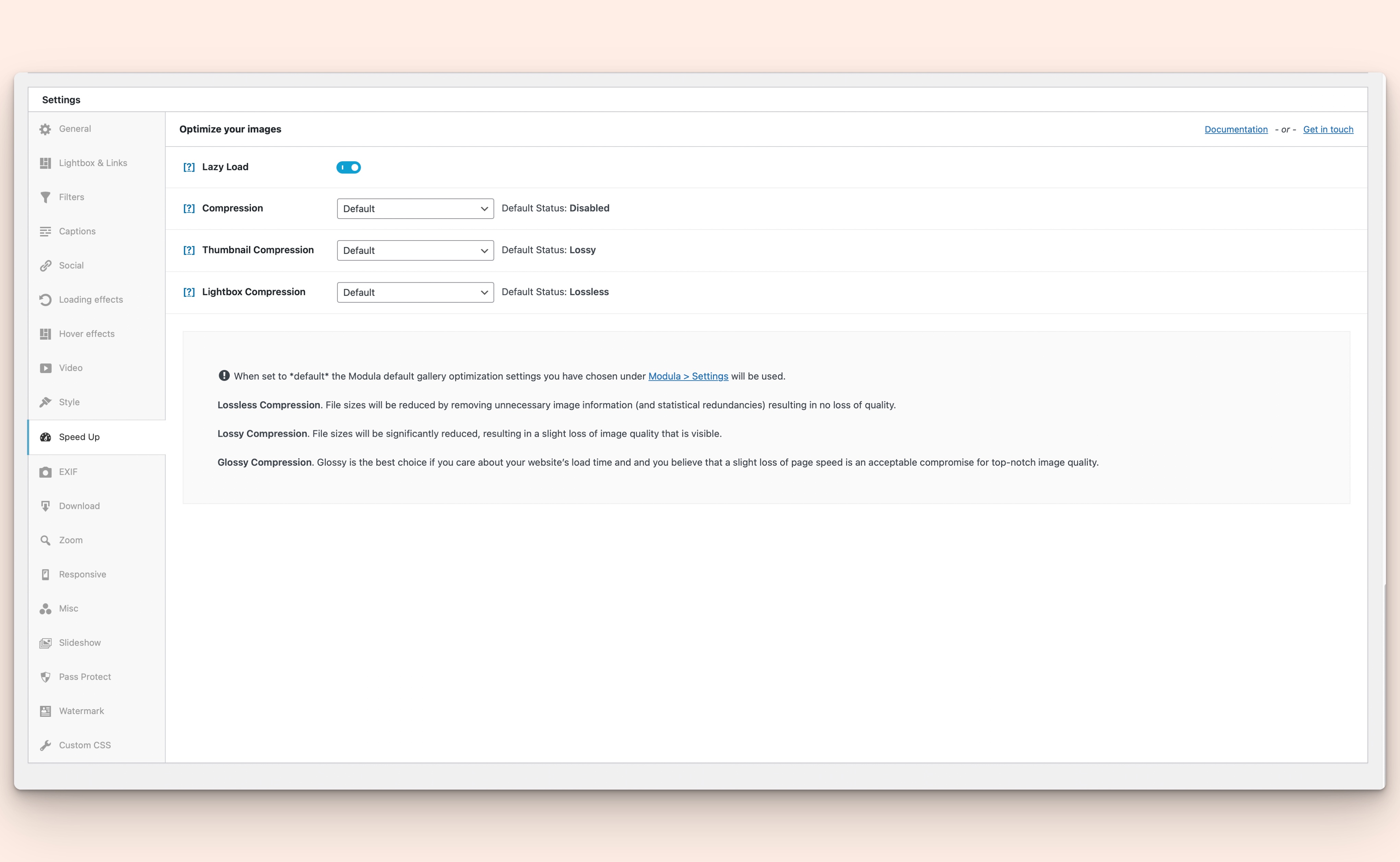This screenshot has height=862, width=1400.
Task: Click the Lossless Compression description text
Action: 557,405
